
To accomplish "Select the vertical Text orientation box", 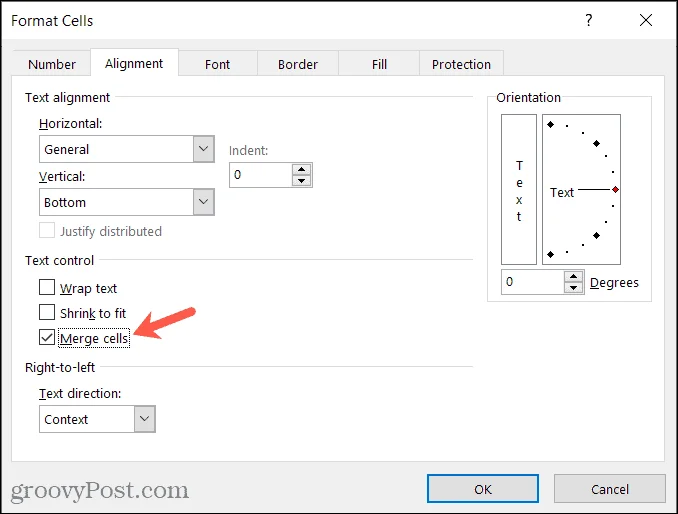I will coord(519,189).
